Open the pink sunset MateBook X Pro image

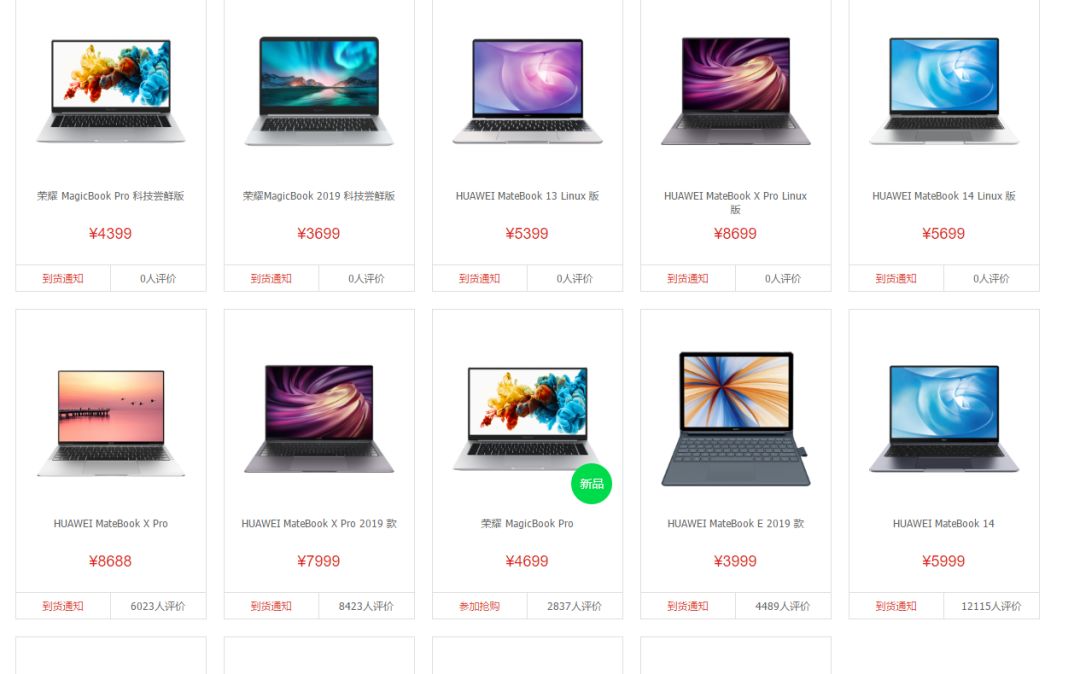(x=111, y=423)
